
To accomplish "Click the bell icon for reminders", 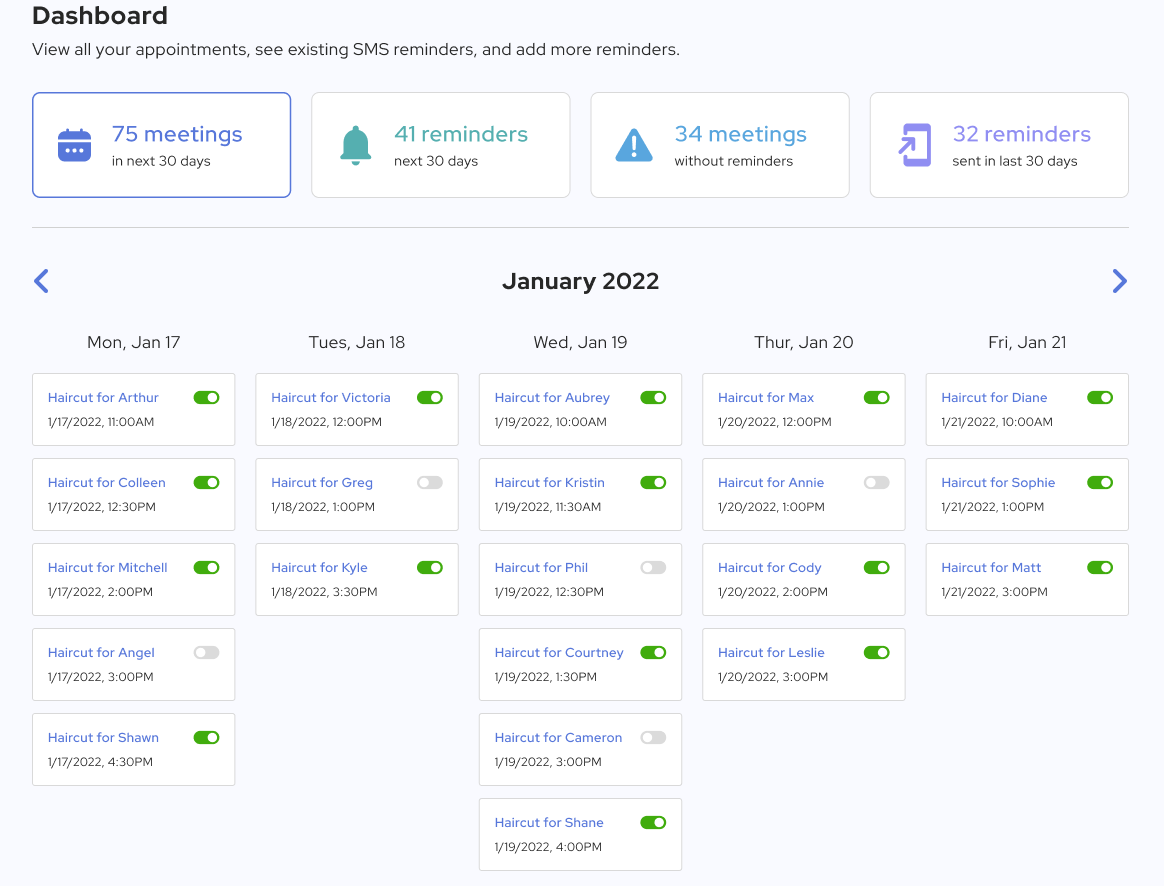I will pyautogui.click(x=356, y=145).
